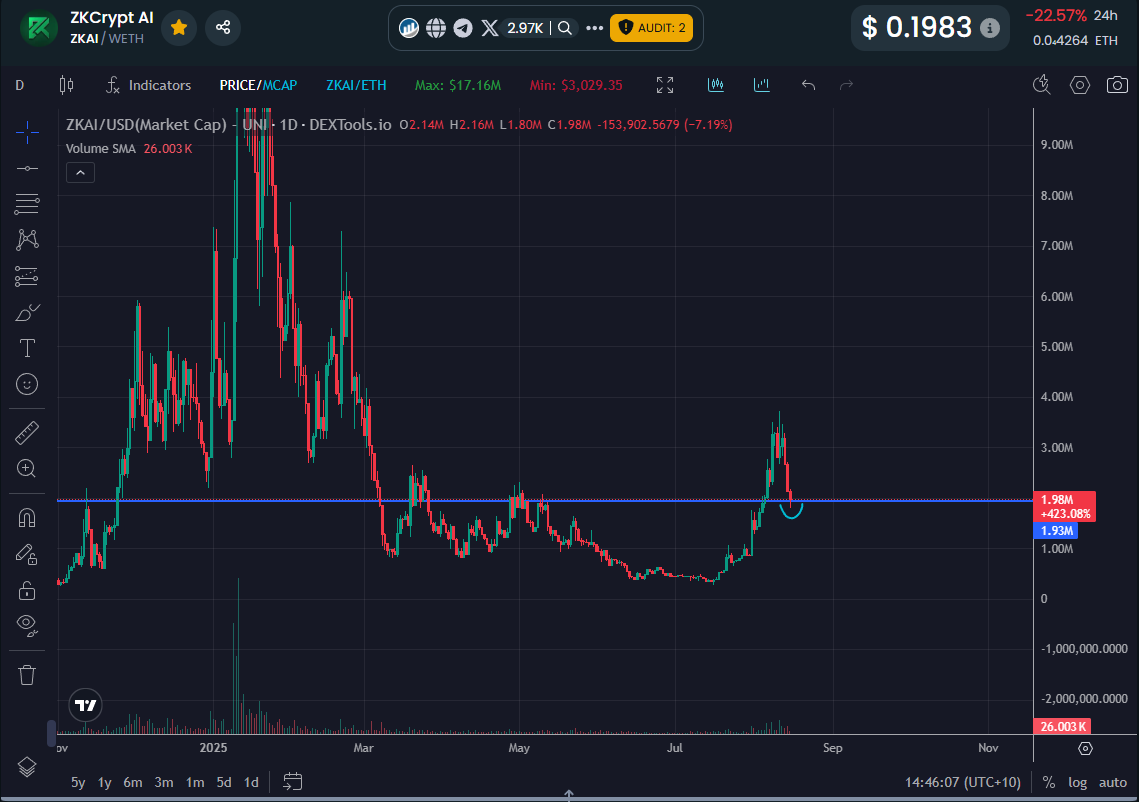Viewport: 1139px width, 802px height.
Task: Open the D timeframe dropdown
Action: 18,86
